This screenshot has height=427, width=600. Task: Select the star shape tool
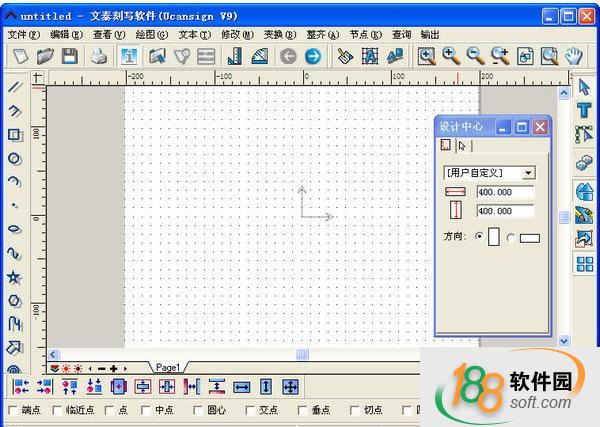coord(15,277)
